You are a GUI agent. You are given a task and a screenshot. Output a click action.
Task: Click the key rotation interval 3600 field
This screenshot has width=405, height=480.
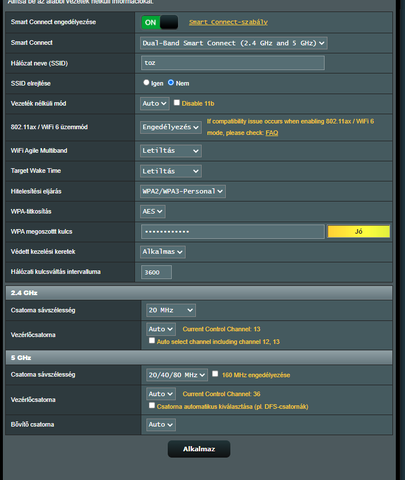pos(156,272)
